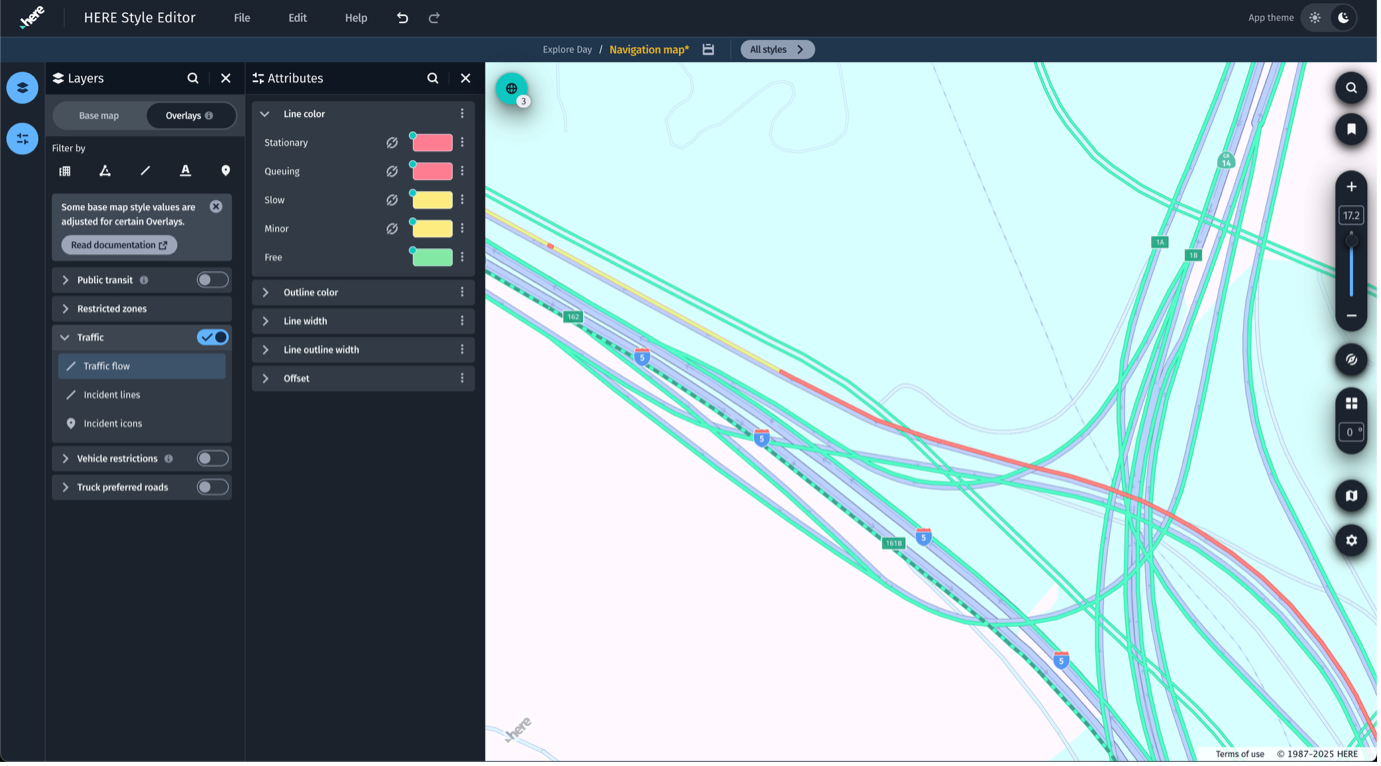The width and height of the screenshot is (1381, 766).
Task: Open the Attributes sidebar slider icon
Action: point(22,139)
